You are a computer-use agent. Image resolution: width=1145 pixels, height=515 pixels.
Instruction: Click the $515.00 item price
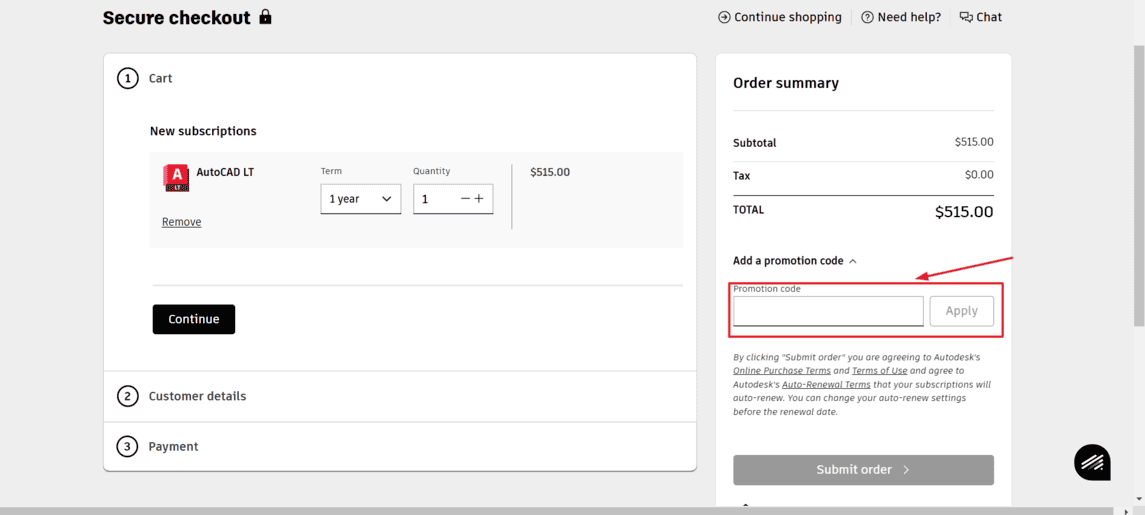[550, 172]
